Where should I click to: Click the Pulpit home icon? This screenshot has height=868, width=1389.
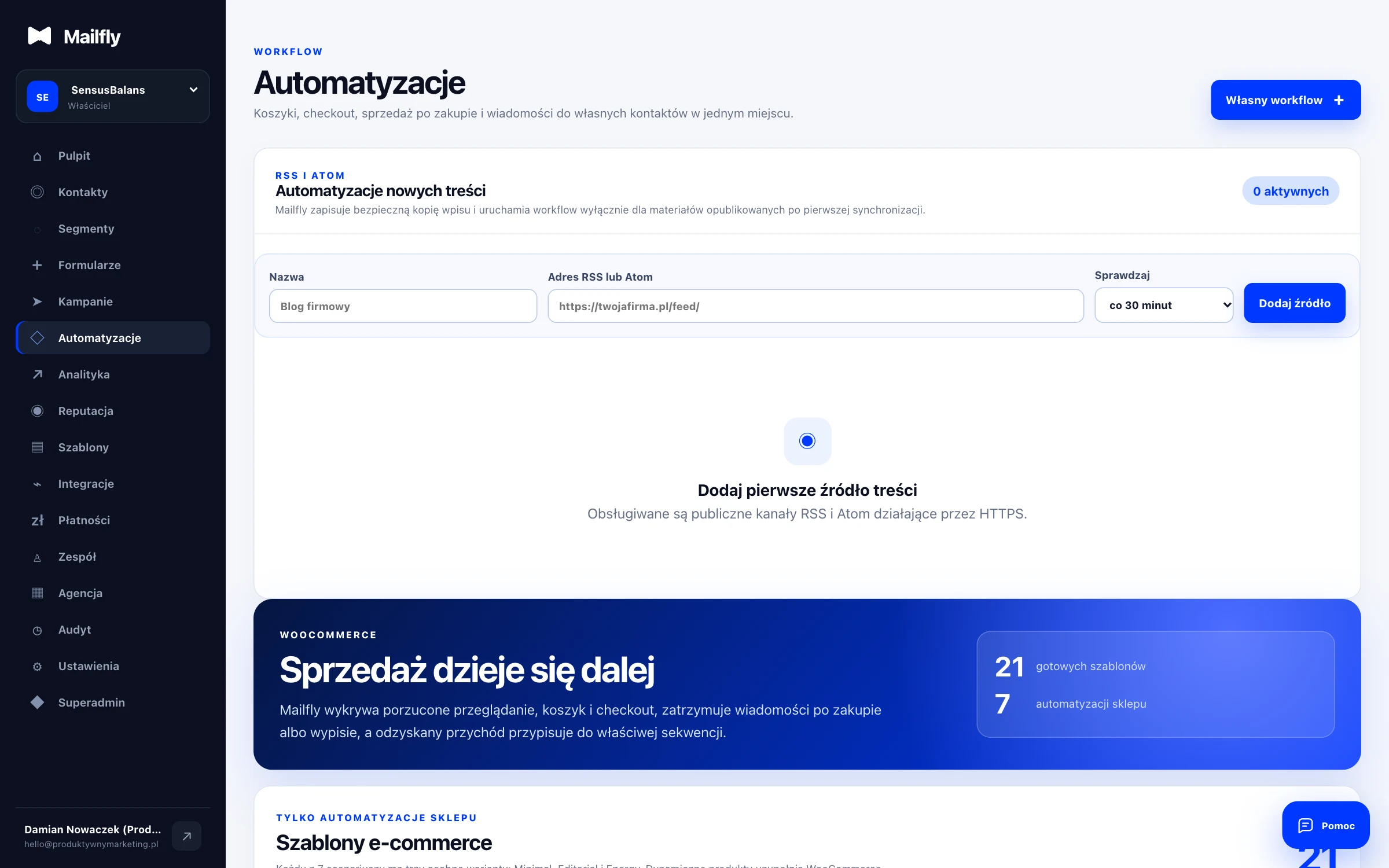click(x=37, y=156)
